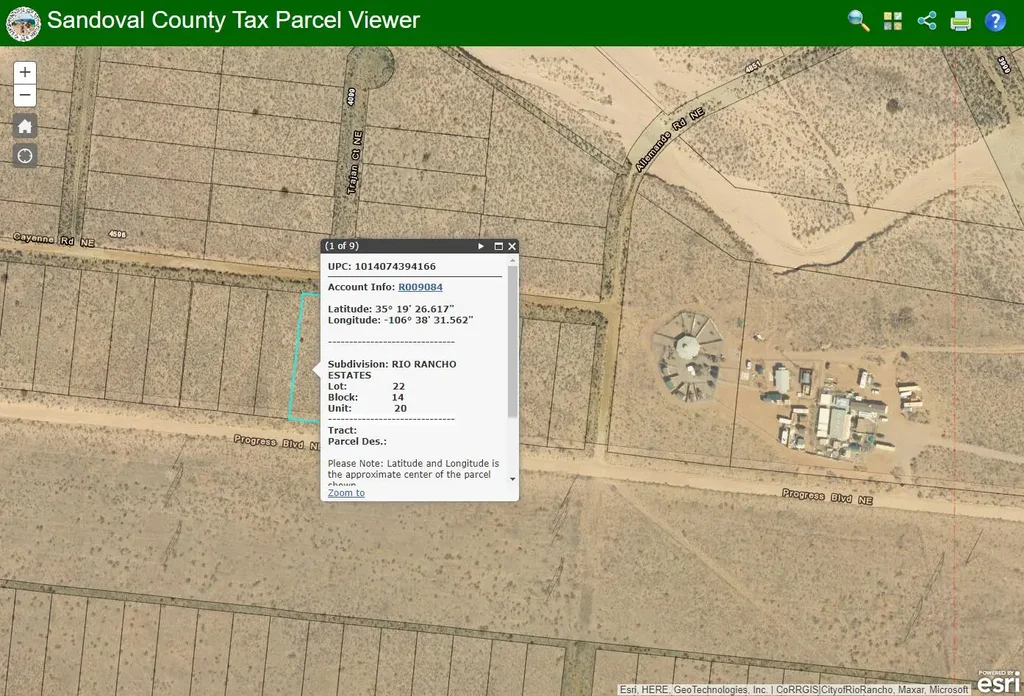Show the next feature in popup
Screen dimensions: 1024x696
click(481, 246)
